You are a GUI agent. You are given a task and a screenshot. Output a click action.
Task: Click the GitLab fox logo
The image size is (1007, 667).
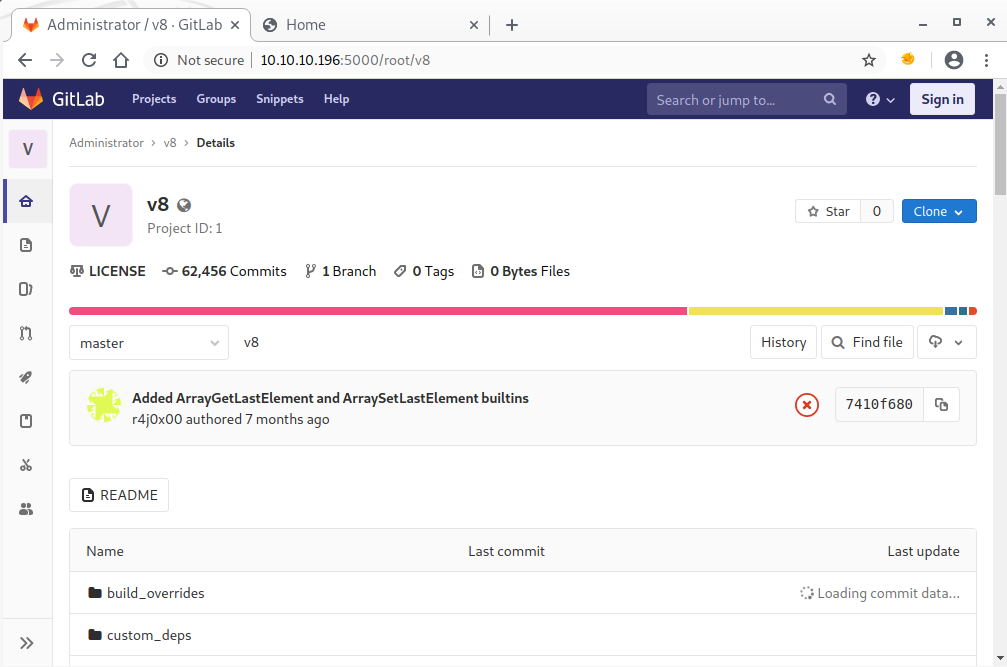coord(31,99)
